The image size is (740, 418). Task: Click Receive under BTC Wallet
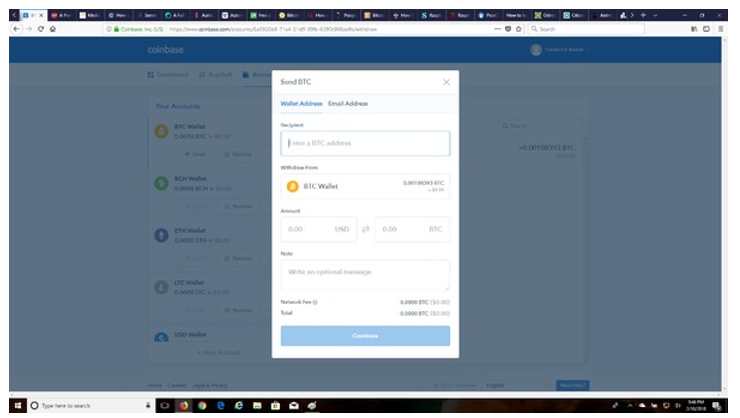click(238, 154)
